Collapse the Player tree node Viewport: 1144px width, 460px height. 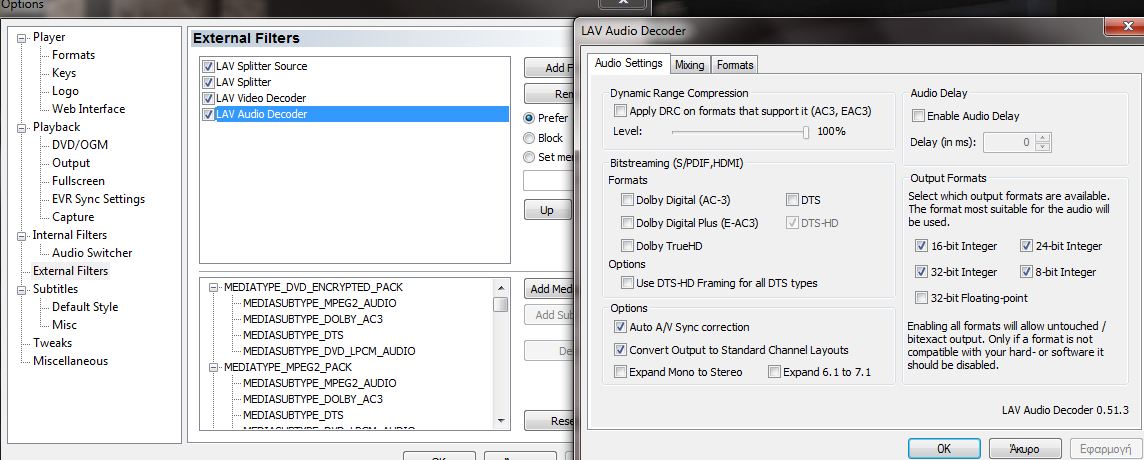[x=21, y=37]
